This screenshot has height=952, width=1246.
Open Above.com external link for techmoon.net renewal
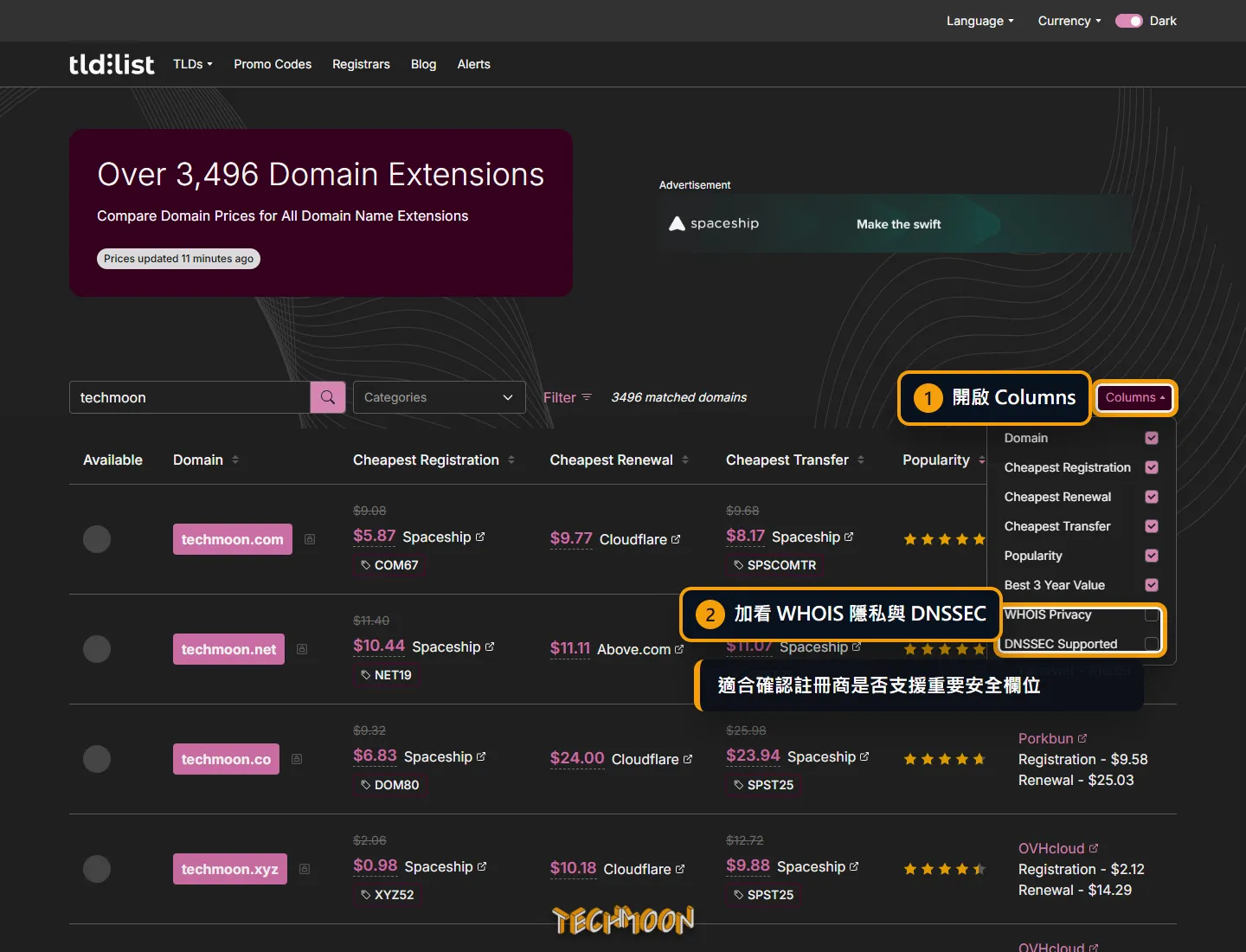640,649
